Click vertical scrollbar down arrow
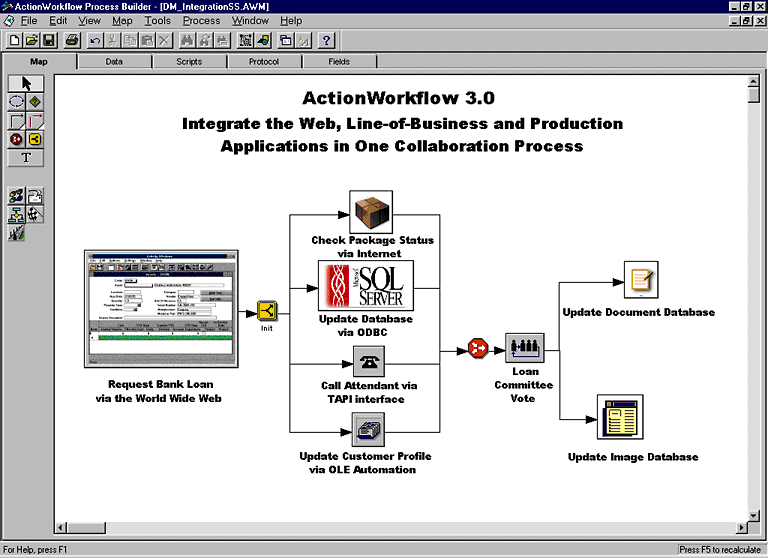The width and height of the screenshot is (768, 558). [753, 515]
